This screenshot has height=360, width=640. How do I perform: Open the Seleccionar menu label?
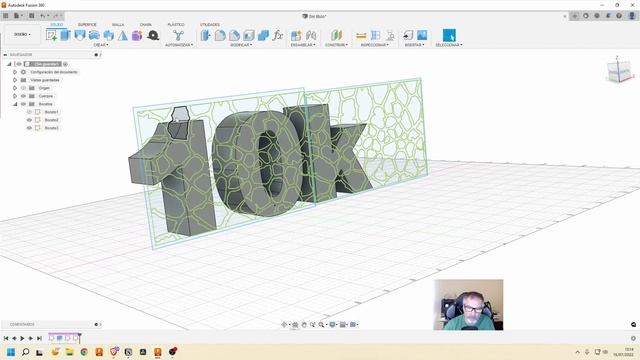(x=449, y=45)
